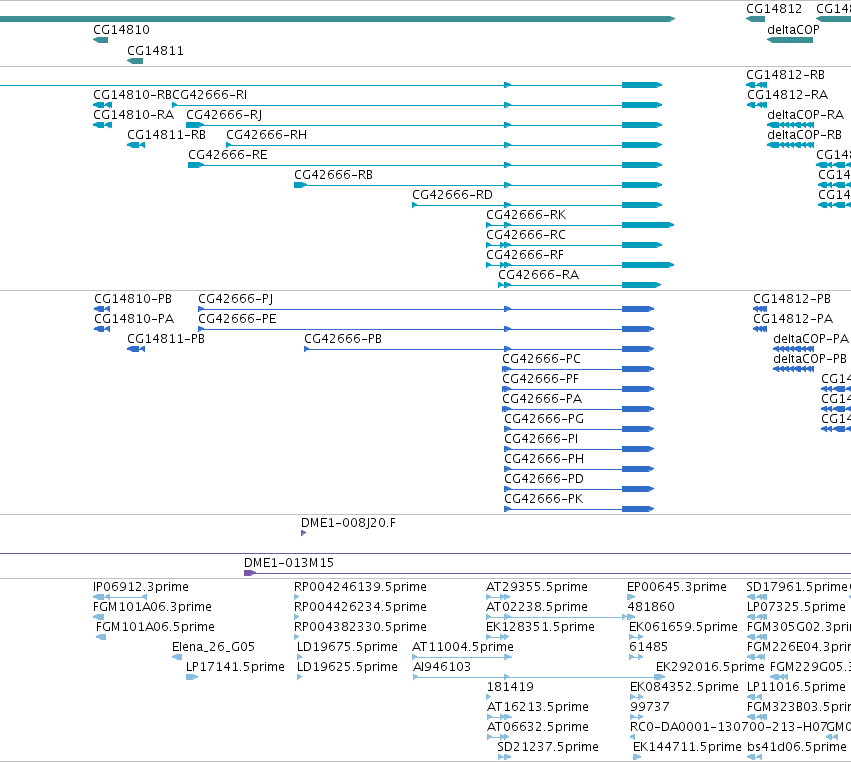This screenshot has width=851, height=762.
Task: Select transcript CG42666-RE
Action: (x=228, y=155)
